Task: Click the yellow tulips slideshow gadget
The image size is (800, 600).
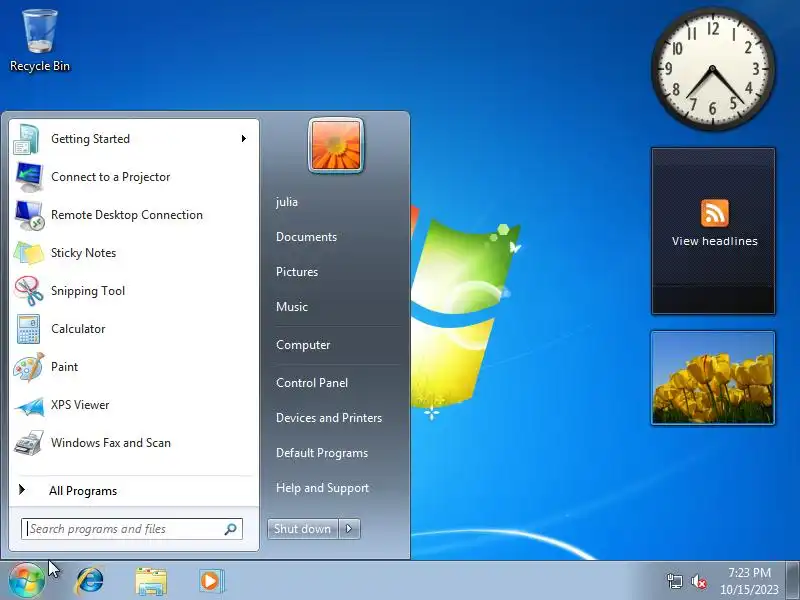Action: (713, 378)
